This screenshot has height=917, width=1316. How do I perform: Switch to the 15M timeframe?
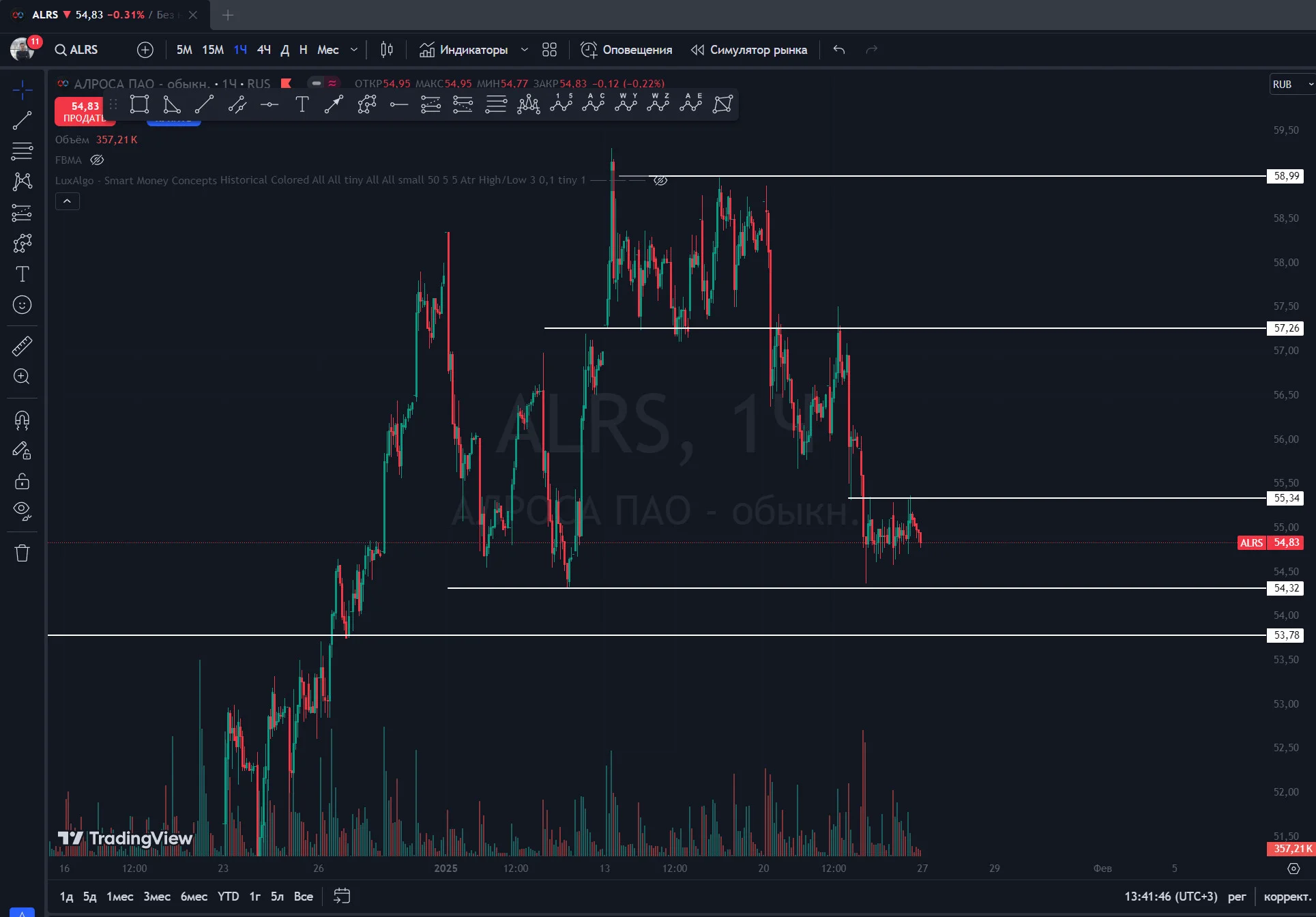click(213, 50)
